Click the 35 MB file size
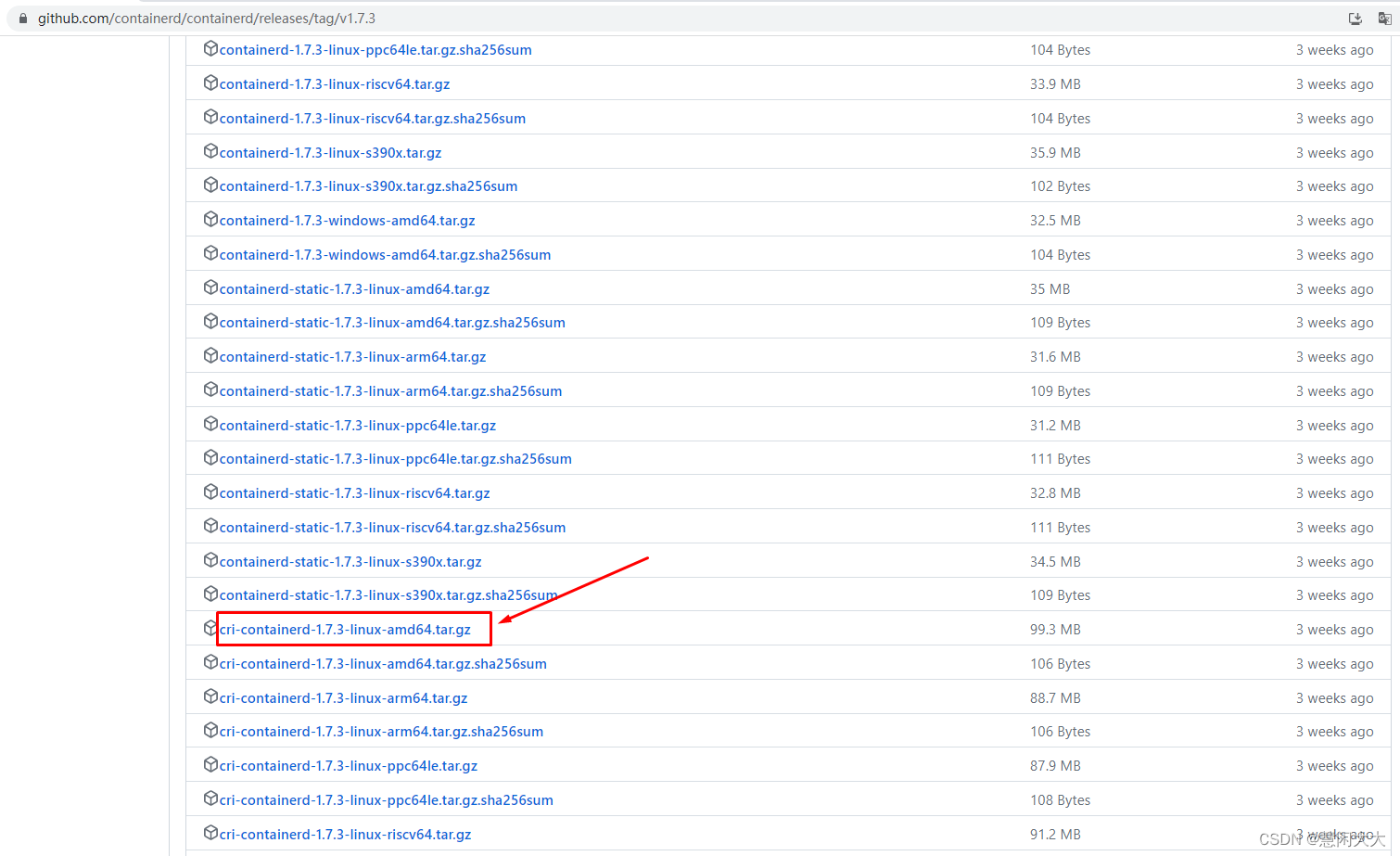Screen dimensions: 1400x856 tap(1050, 289)
